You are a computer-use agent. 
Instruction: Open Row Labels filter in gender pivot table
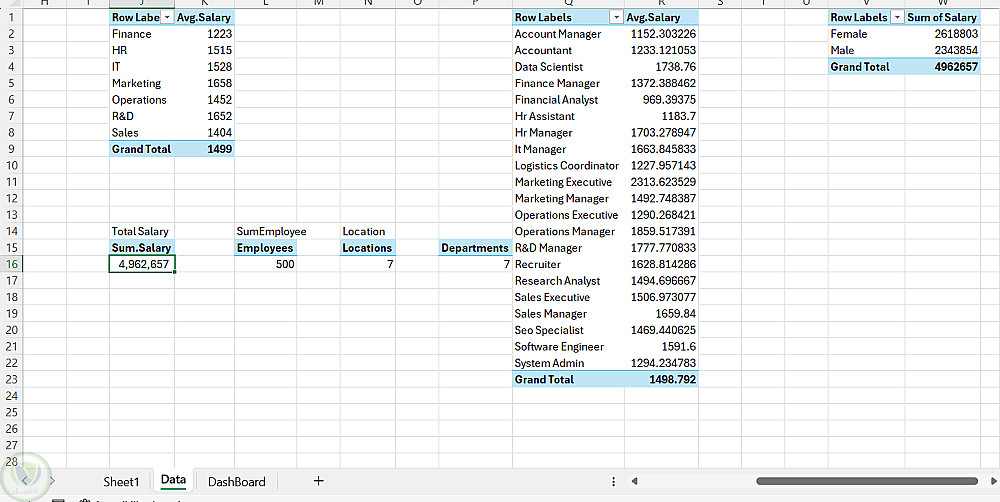pyautogui.click(x=897, y=18)
